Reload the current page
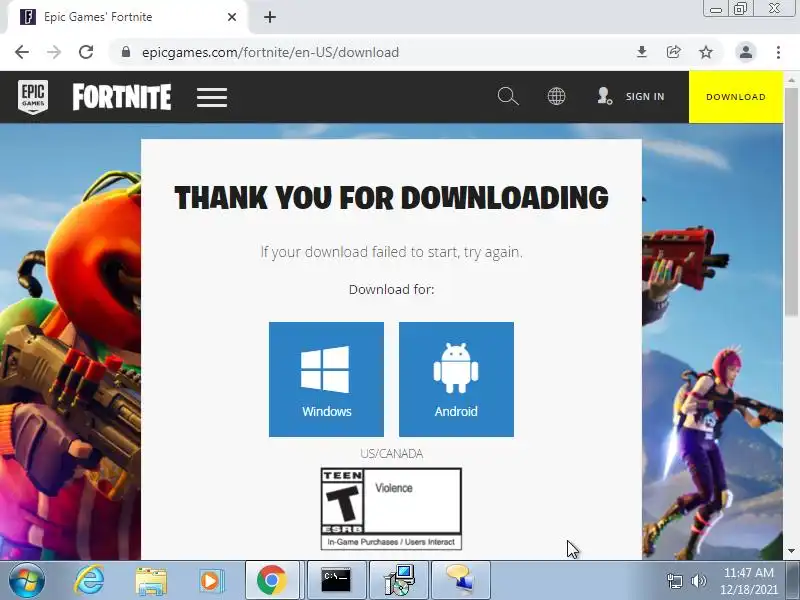 click(x=86, y=52)
